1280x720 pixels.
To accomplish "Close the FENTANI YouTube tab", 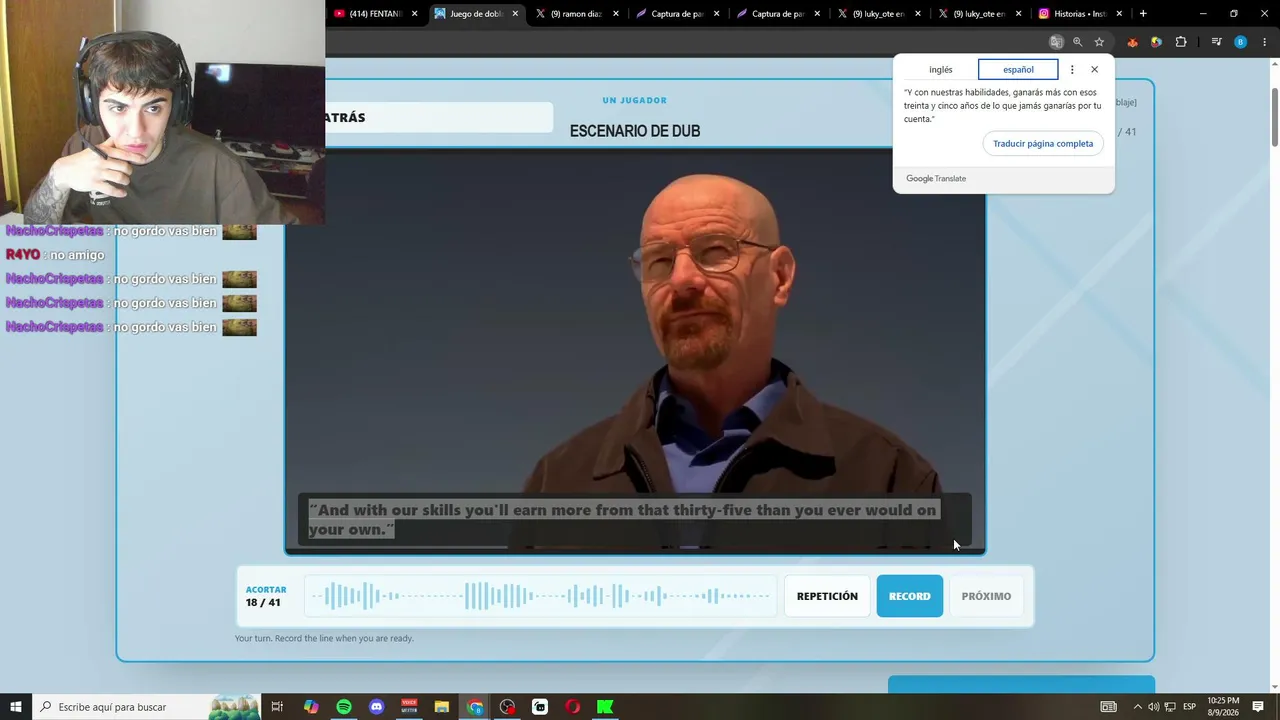I will pyautogui.click(x=414, y=14).
